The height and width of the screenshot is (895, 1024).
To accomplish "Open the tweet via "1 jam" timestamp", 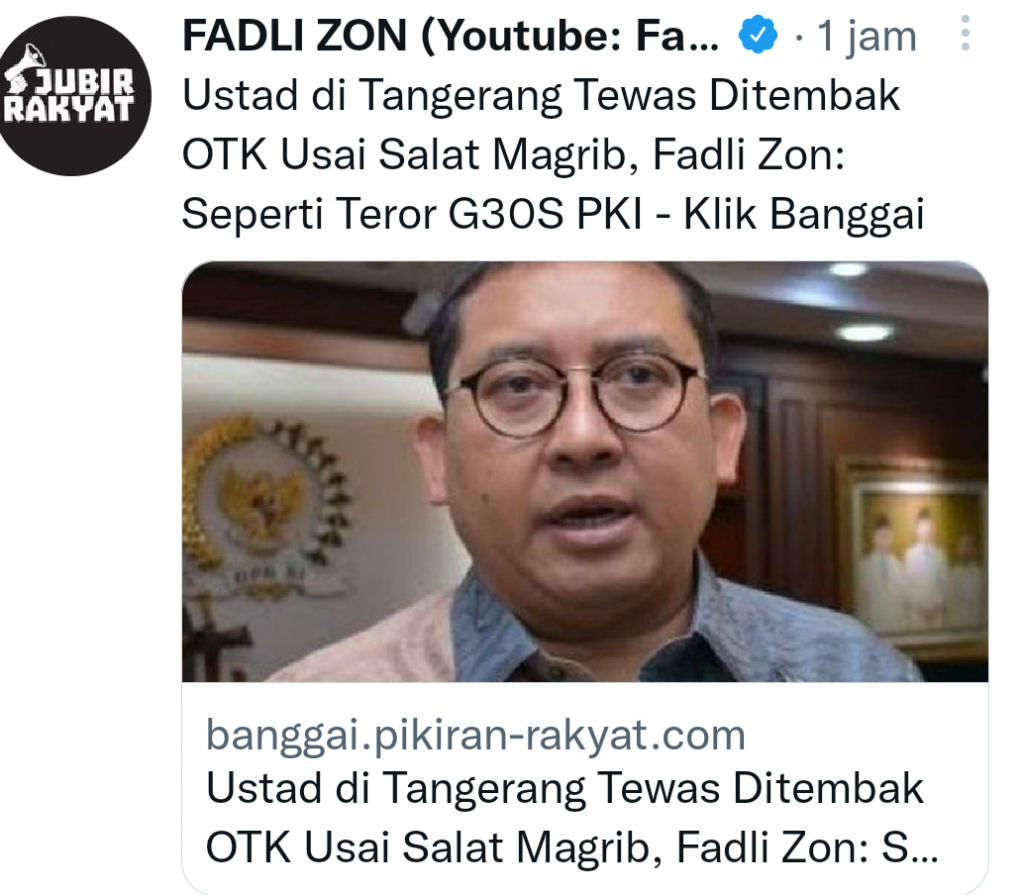I will point(867,36).
